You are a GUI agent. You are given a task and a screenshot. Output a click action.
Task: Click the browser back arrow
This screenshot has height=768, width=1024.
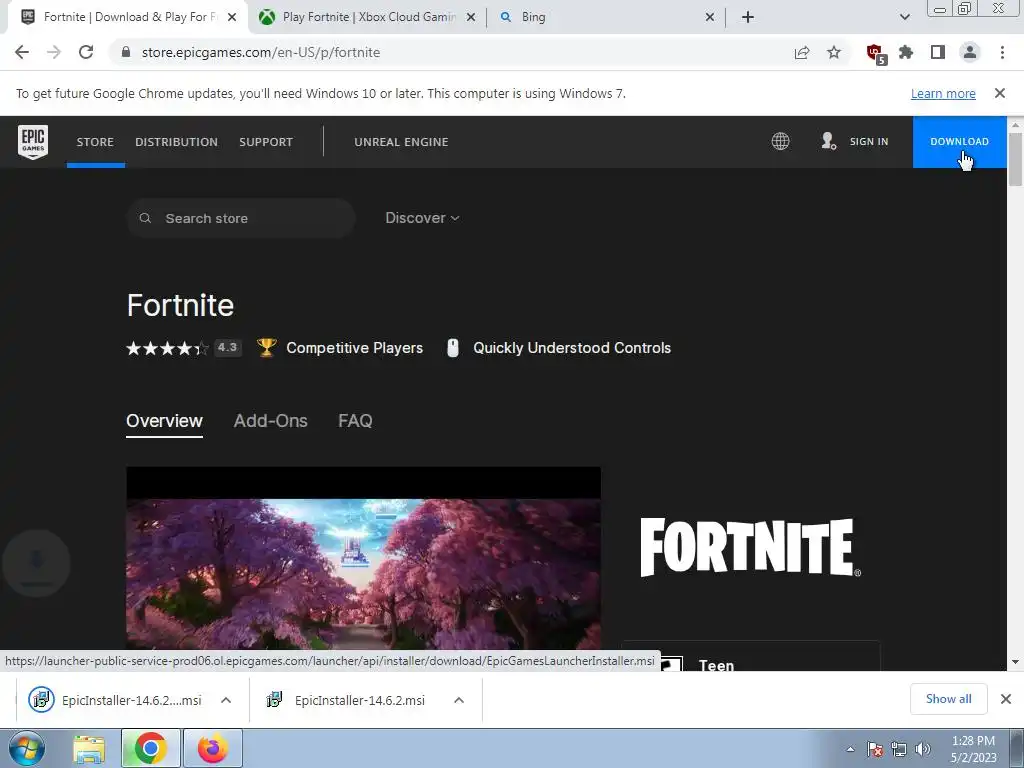pos(22,52)
